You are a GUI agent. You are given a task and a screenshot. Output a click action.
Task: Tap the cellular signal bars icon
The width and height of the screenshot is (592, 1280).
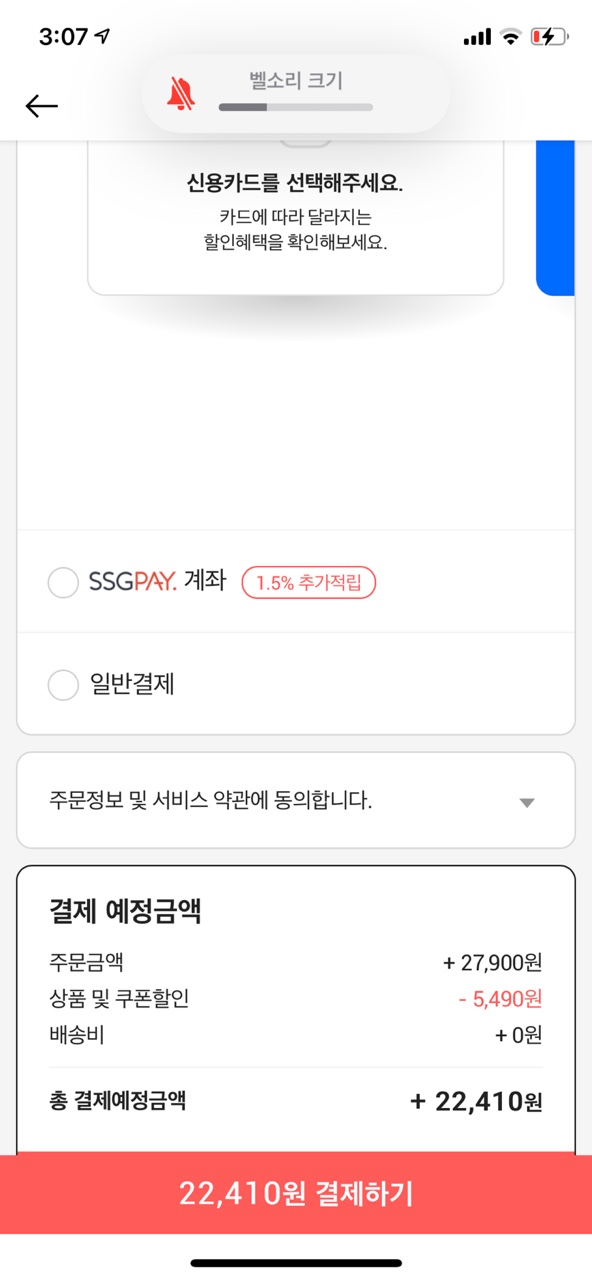(477, 37)
